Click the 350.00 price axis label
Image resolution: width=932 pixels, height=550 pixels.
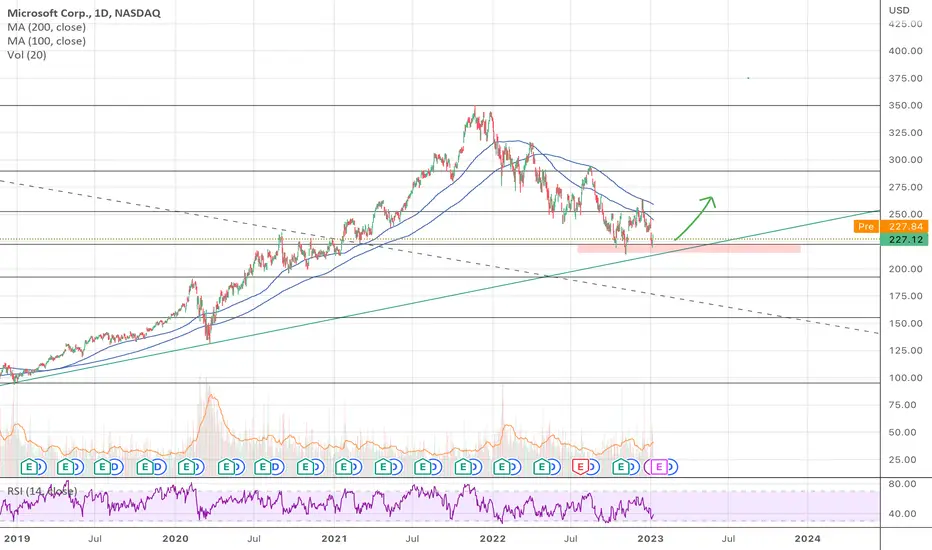click(x=905, y=105)
